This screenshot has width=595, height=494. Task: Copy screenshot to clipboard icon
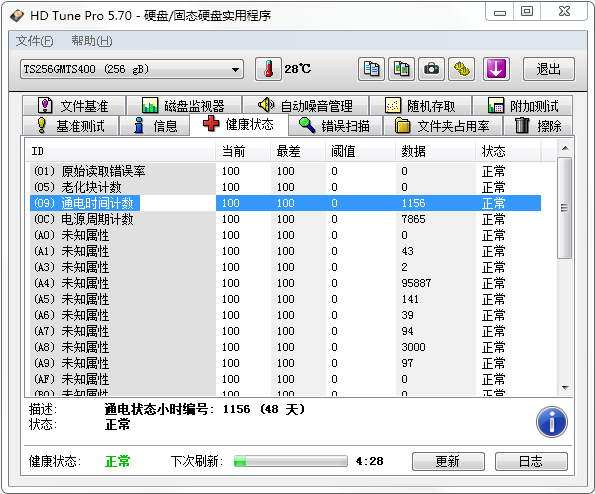point(401,69)
